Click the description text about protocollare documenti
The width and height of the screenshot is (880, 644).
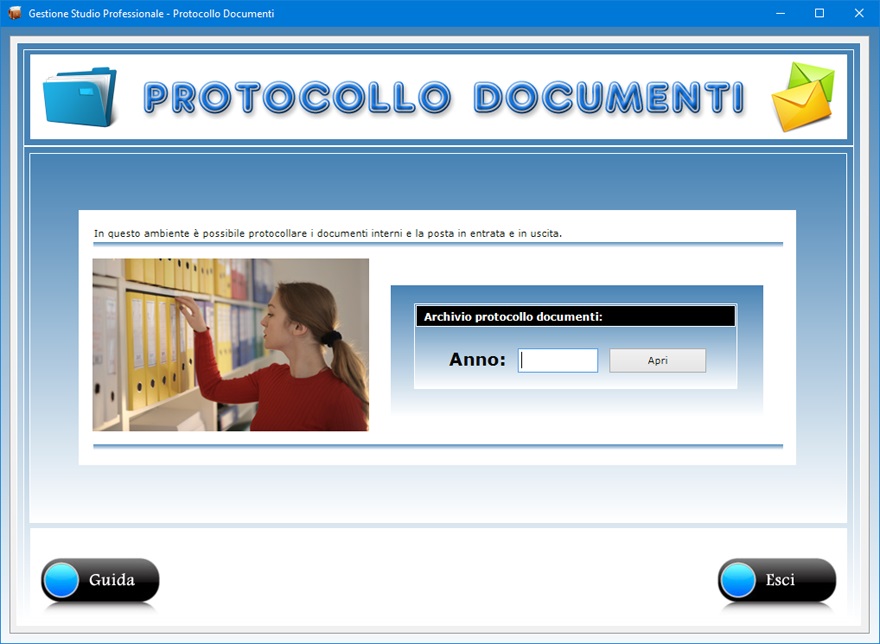(328, 233)
